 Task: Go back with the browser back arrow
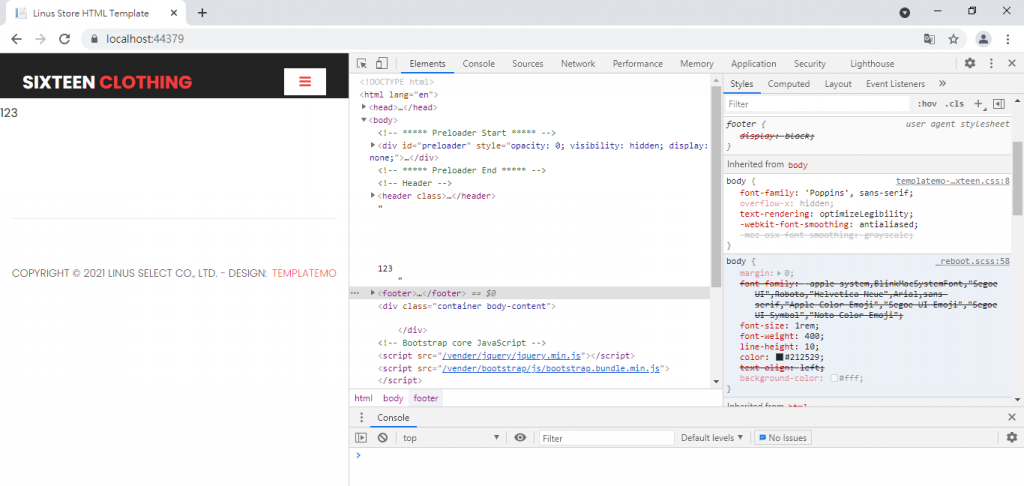pyautogui.click(x=16, y=39)
